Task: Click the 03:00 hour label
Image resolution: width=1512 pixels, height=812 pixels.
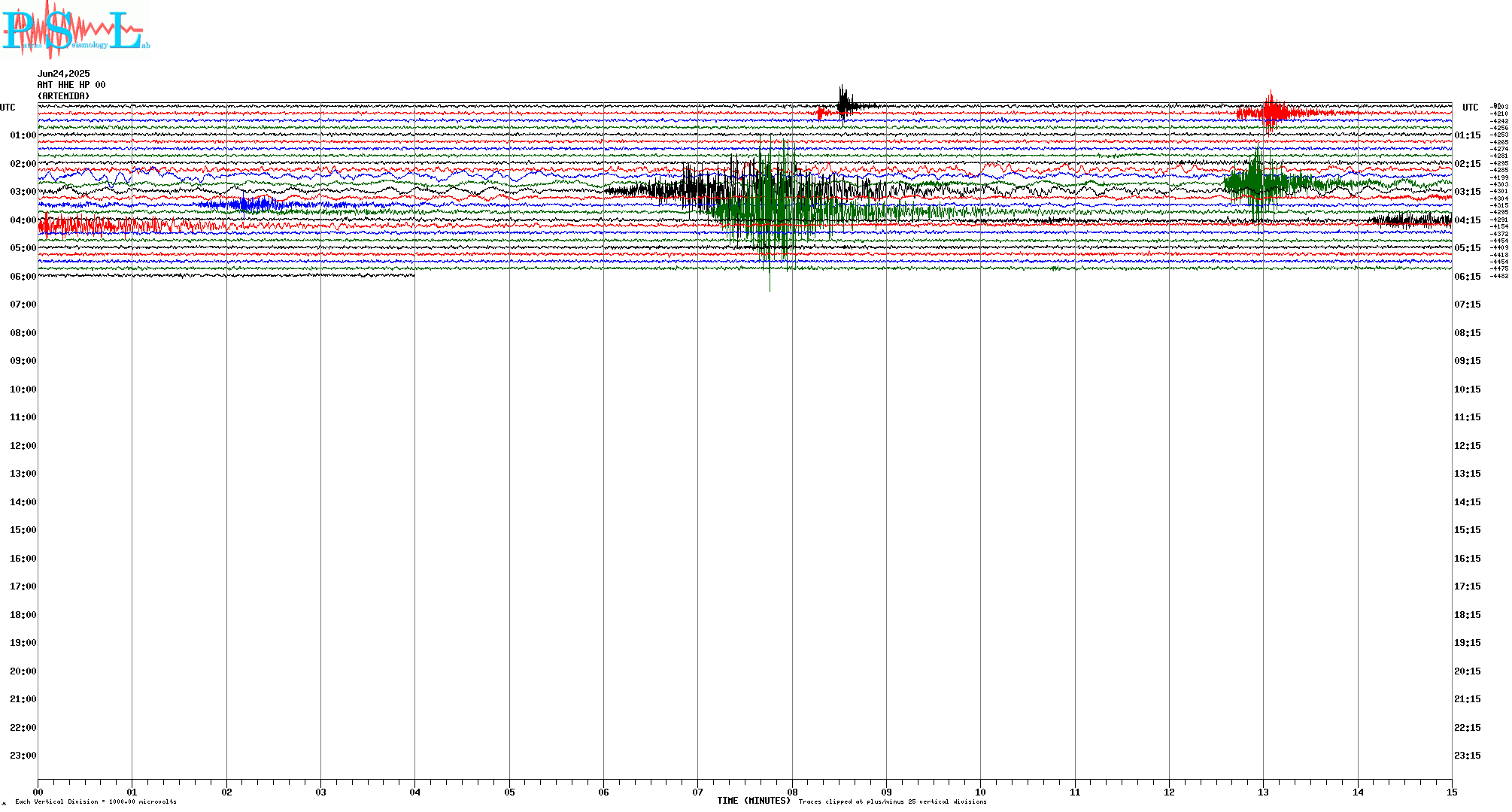Action: pos(23,192)
